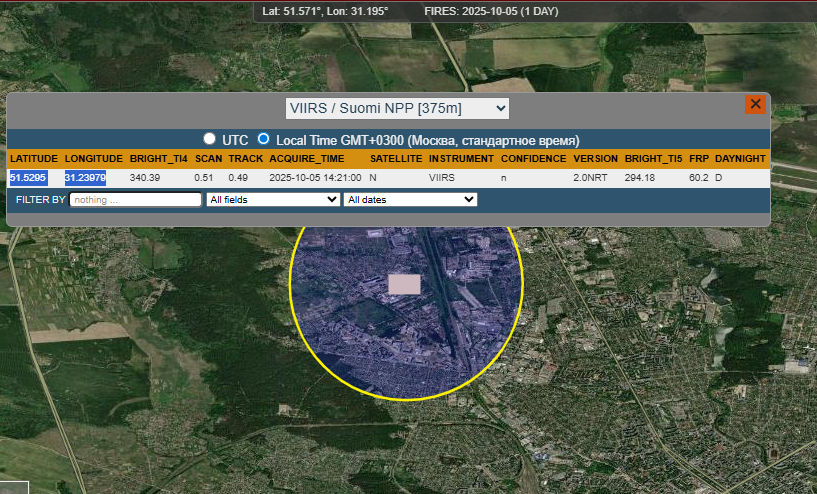The image size is (817, 494).
Task: Click the FRP column header
Action: coord(698,159)
